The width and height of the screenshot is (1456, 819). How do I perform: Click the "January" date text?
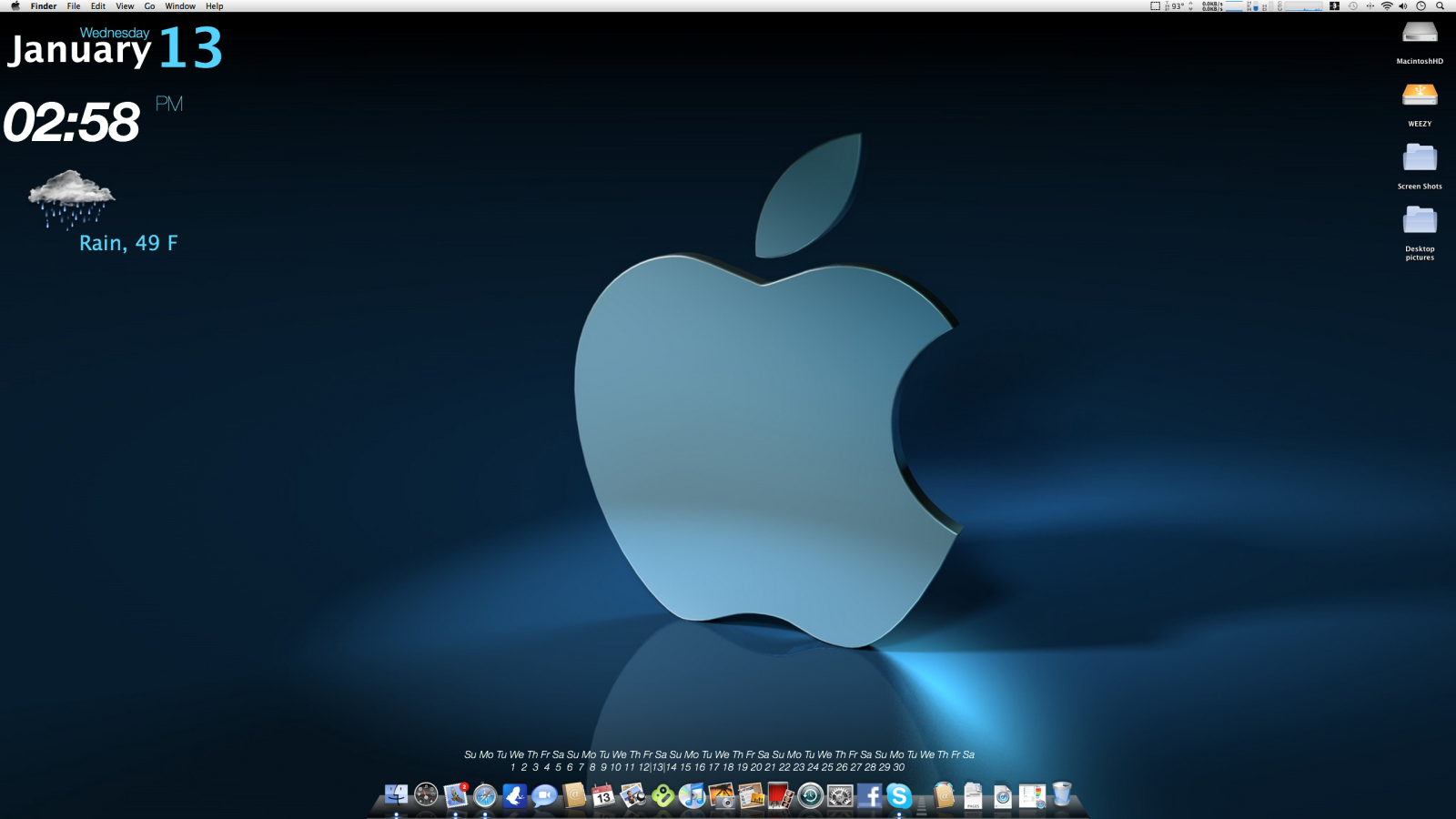(80, 51)
